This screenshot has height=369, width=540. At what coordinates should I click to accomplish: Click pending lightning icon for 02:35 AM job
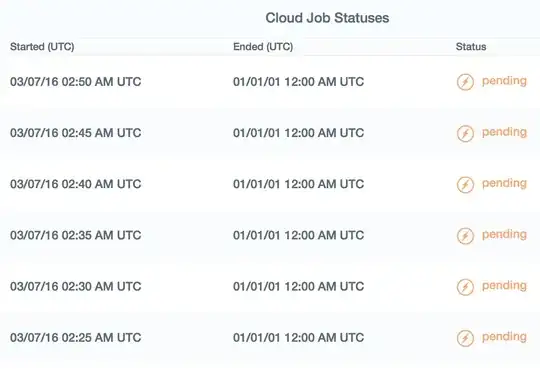point(465,236)
